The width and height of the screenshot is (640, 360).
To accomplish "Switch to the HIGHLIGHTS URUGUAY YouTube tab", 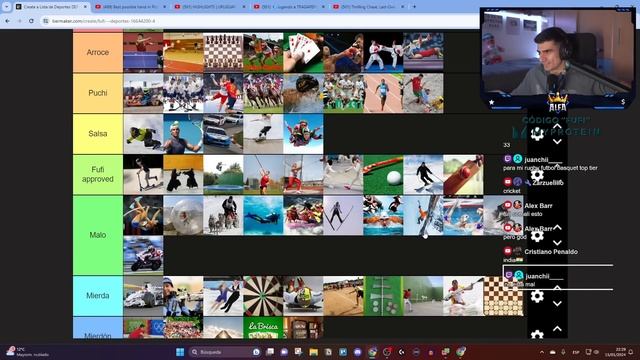I will tap(210, 7).
